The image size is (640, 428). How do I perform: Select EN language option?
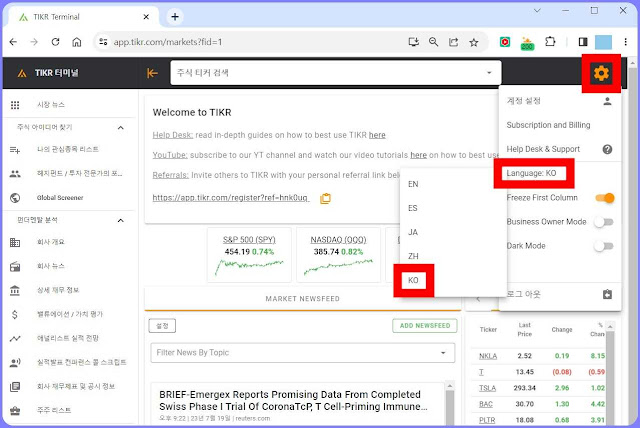point(413,184)
